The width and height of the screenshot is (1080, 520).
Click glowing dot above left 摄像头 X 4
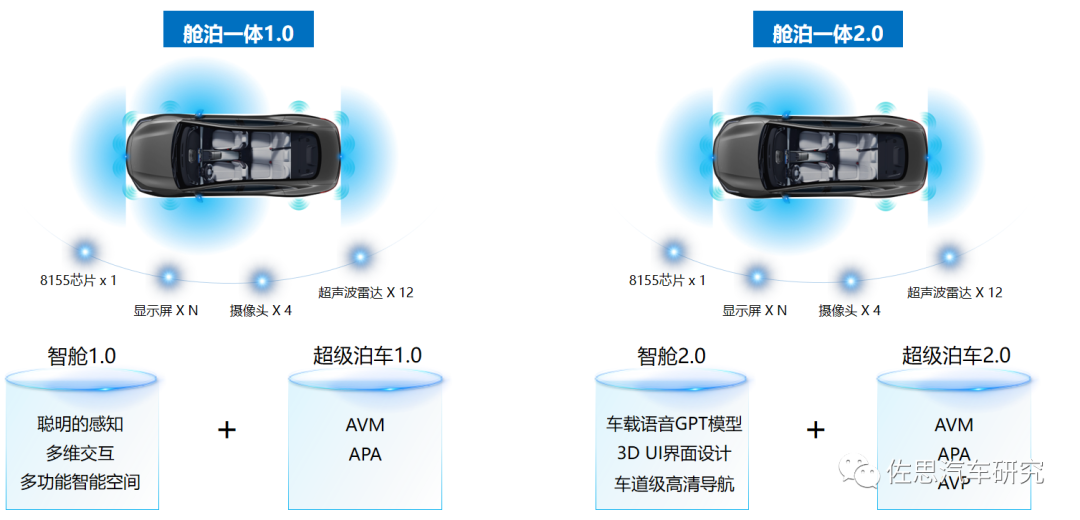point(261,280)
